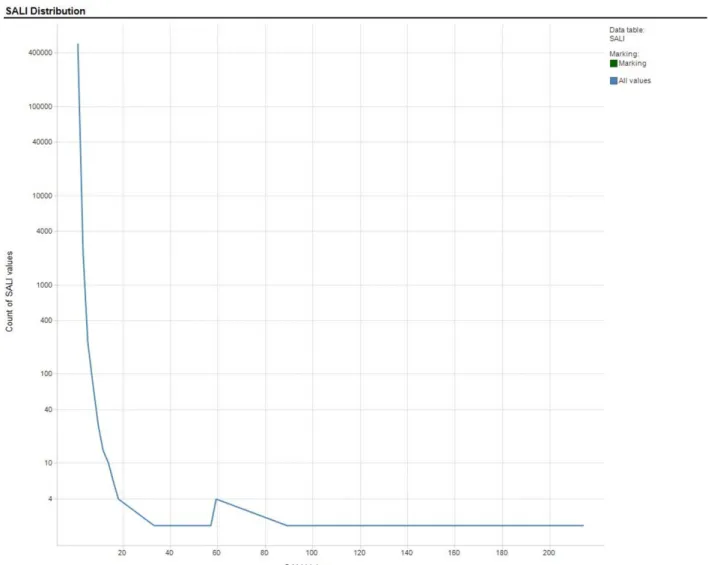Click the 20 x-axis tick label
This screenshot has height=565, width=711.
click(x=122, y=553)
